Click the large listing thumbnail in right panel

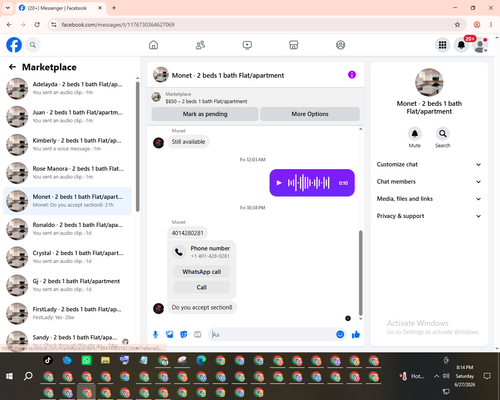point(429,82)
